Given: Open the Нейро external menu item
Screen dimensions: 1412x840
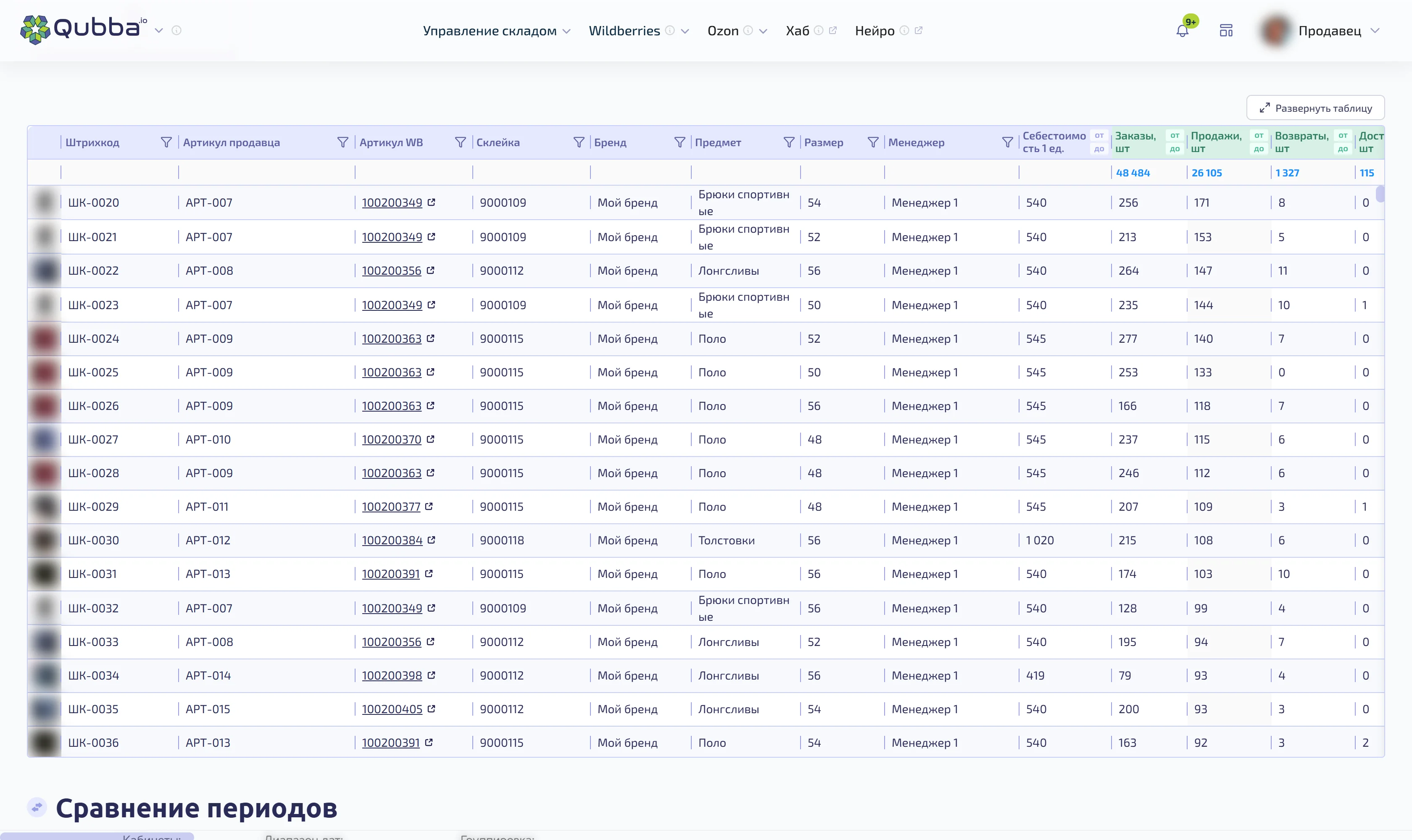Looking at the screenshot, I should click(x=889, y=31).
